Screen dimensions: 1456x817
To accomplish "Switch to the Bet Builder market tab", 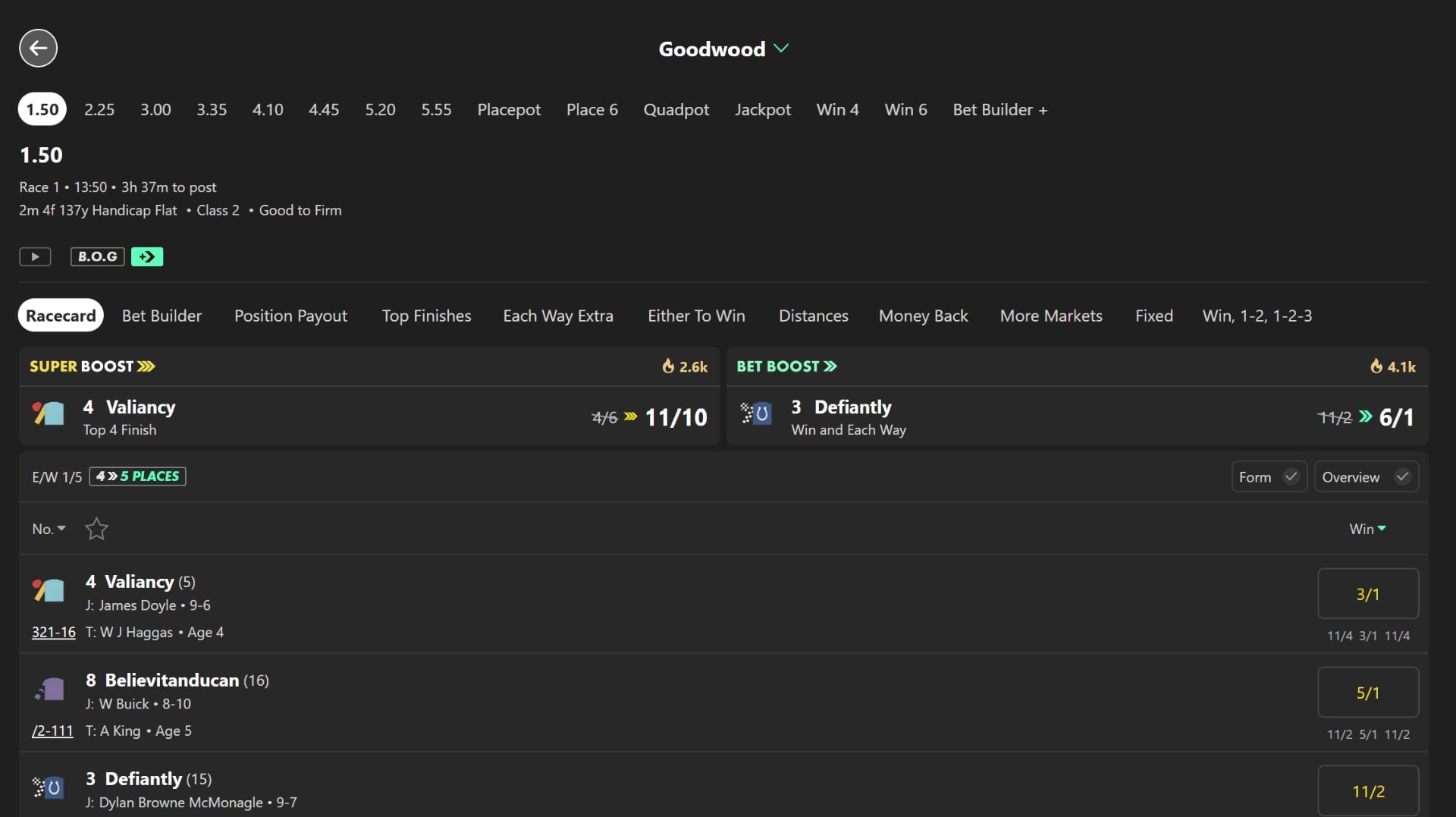I will (x=162, y=316).
